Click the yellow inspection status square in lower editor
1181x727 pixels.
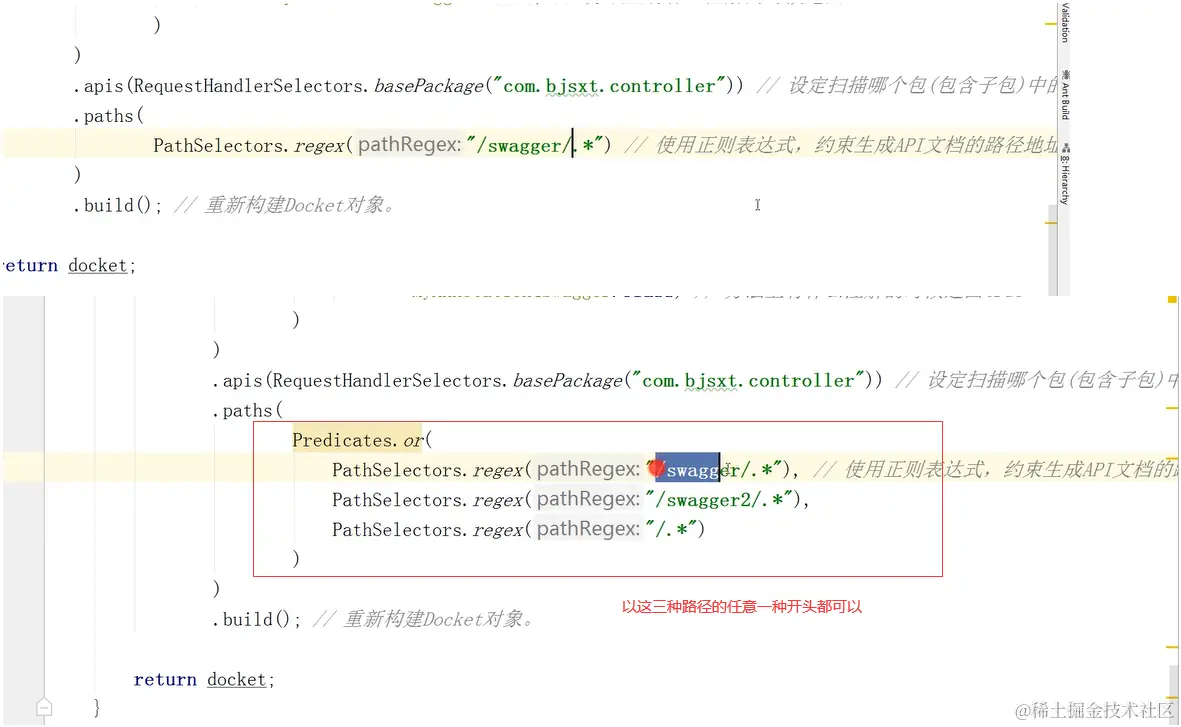click(1172, 300)
